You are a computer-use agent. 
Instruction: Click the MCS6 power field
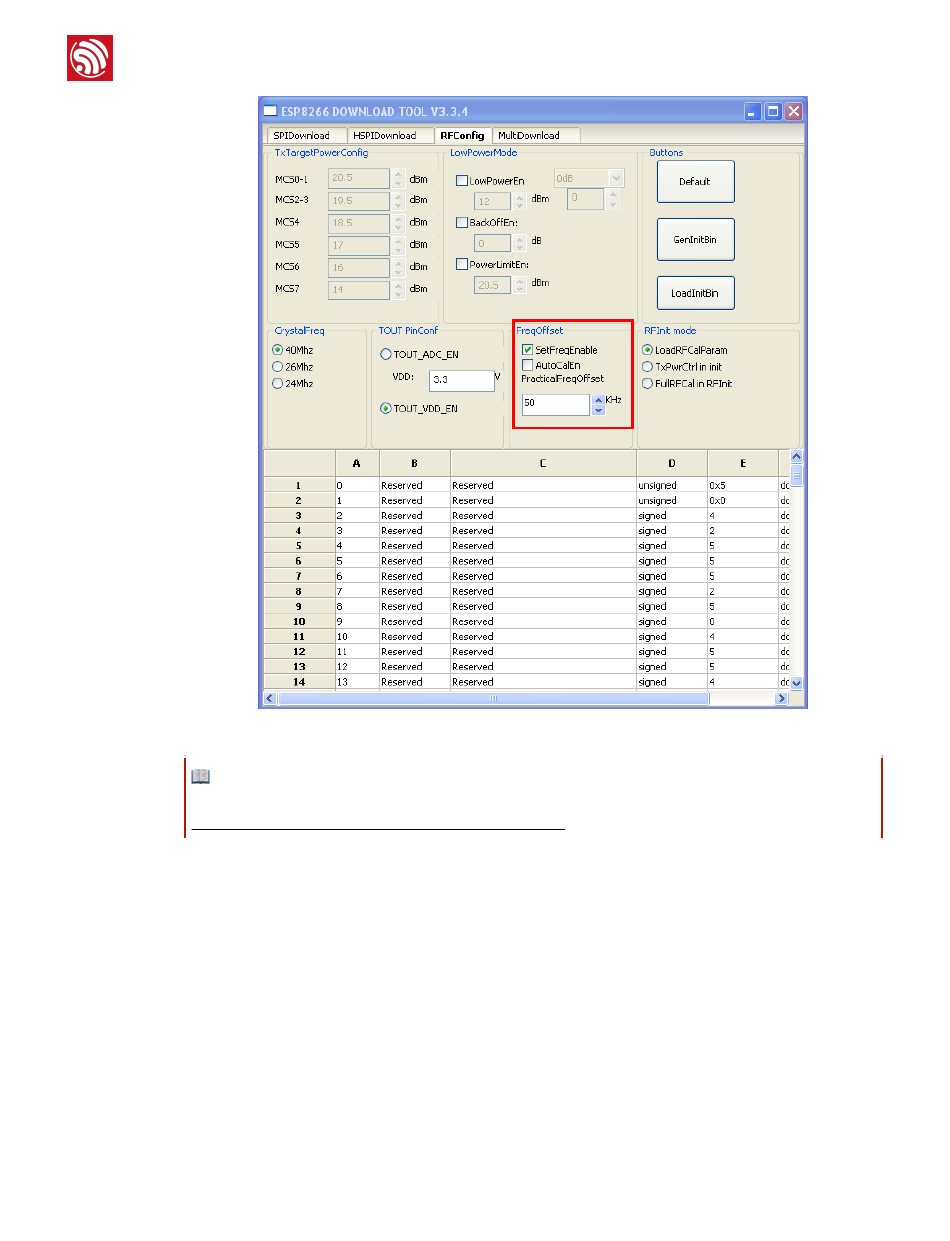click(360, 267)
